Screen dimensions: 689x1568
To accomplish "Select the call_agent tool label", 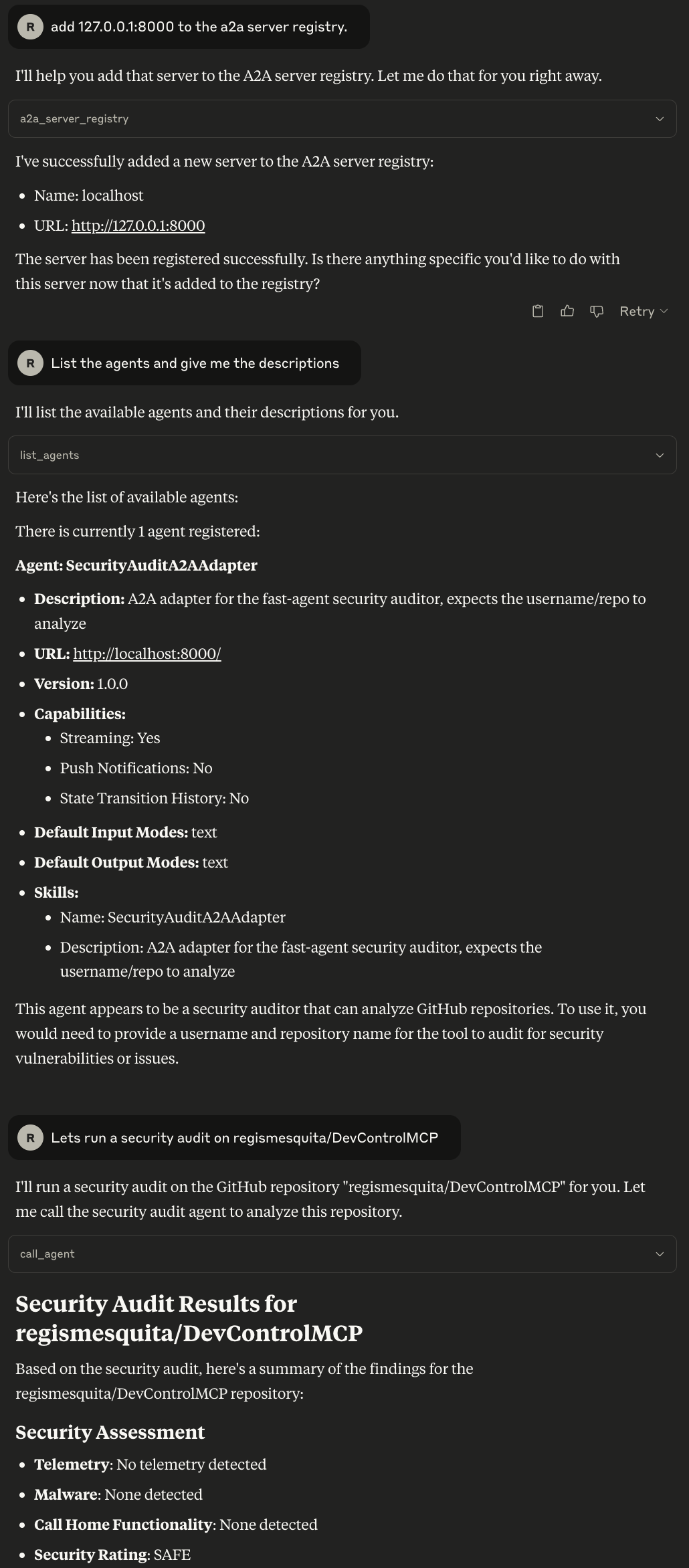I will click(x=47, y=1254).
